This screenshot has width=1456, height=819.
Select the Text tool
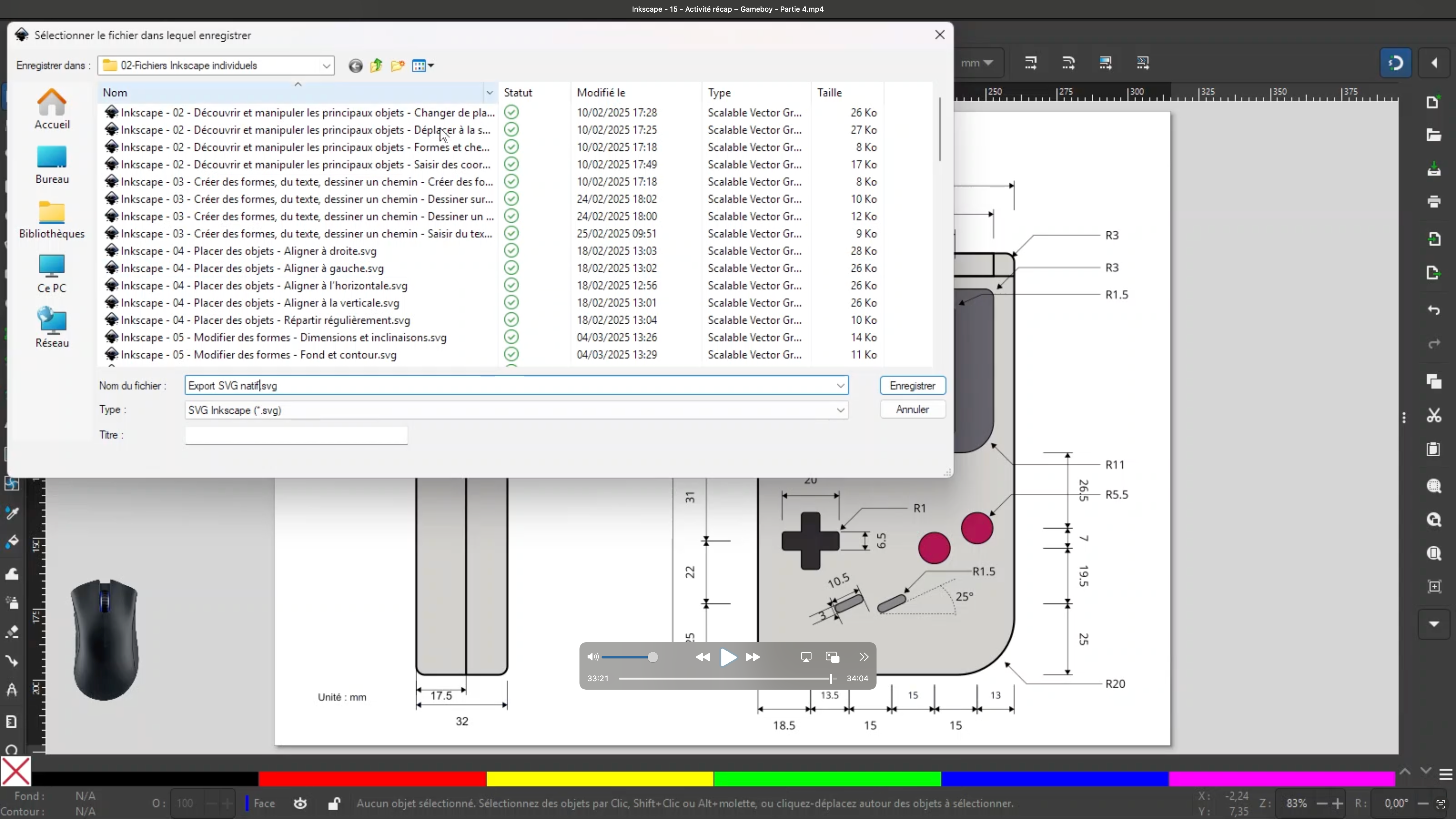(12, 690)
